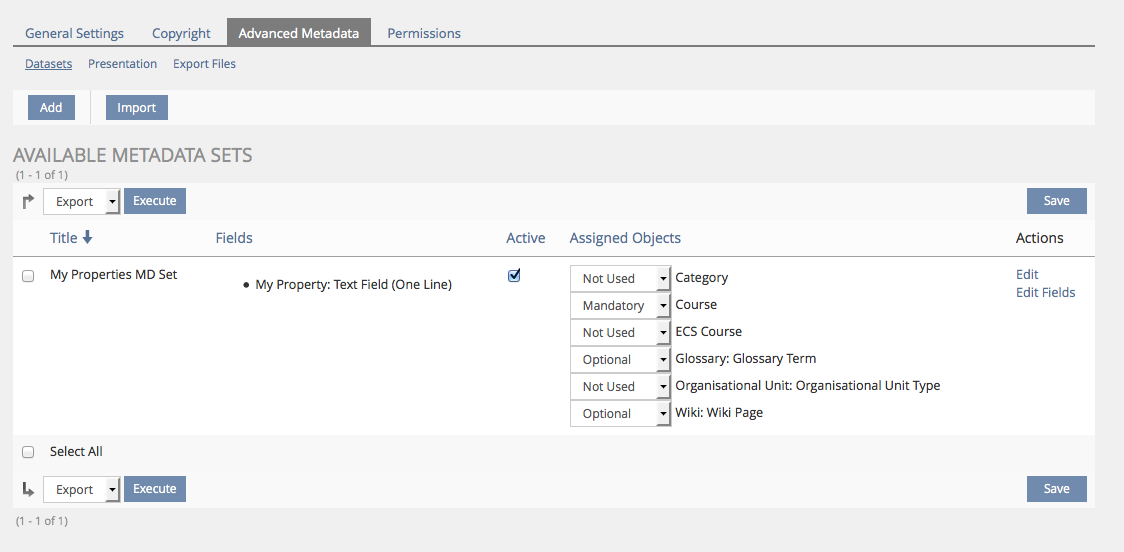1124x552 pixels.
Task: Go to the Presentation sub-tab
Action: click(122, 64)
